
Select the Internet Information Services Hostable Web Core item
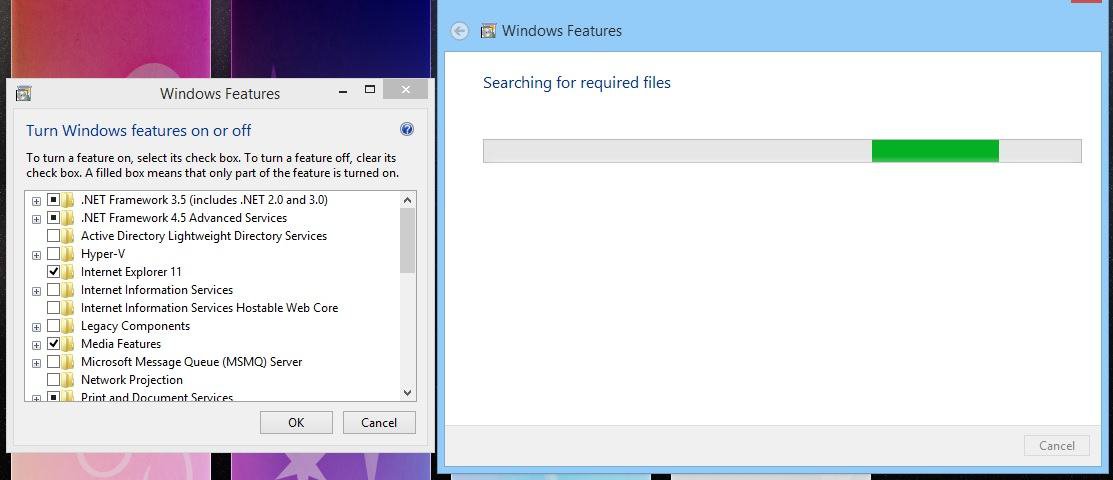point(209,308)
